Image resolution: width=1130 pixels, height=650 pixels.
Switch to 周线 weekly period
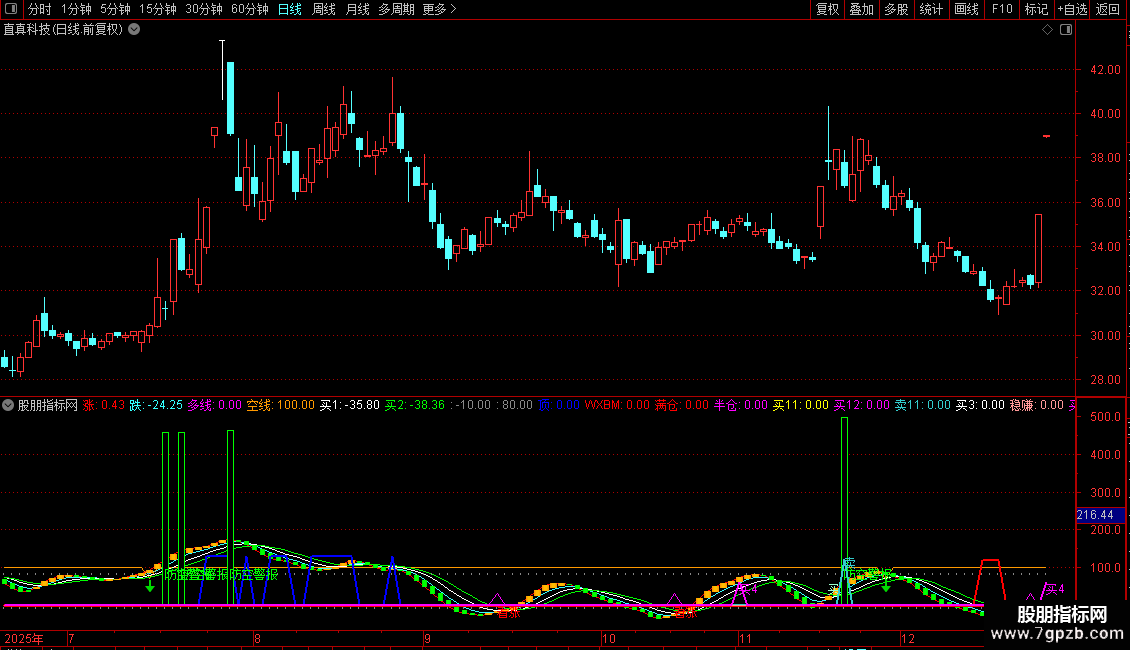[324, 9]
